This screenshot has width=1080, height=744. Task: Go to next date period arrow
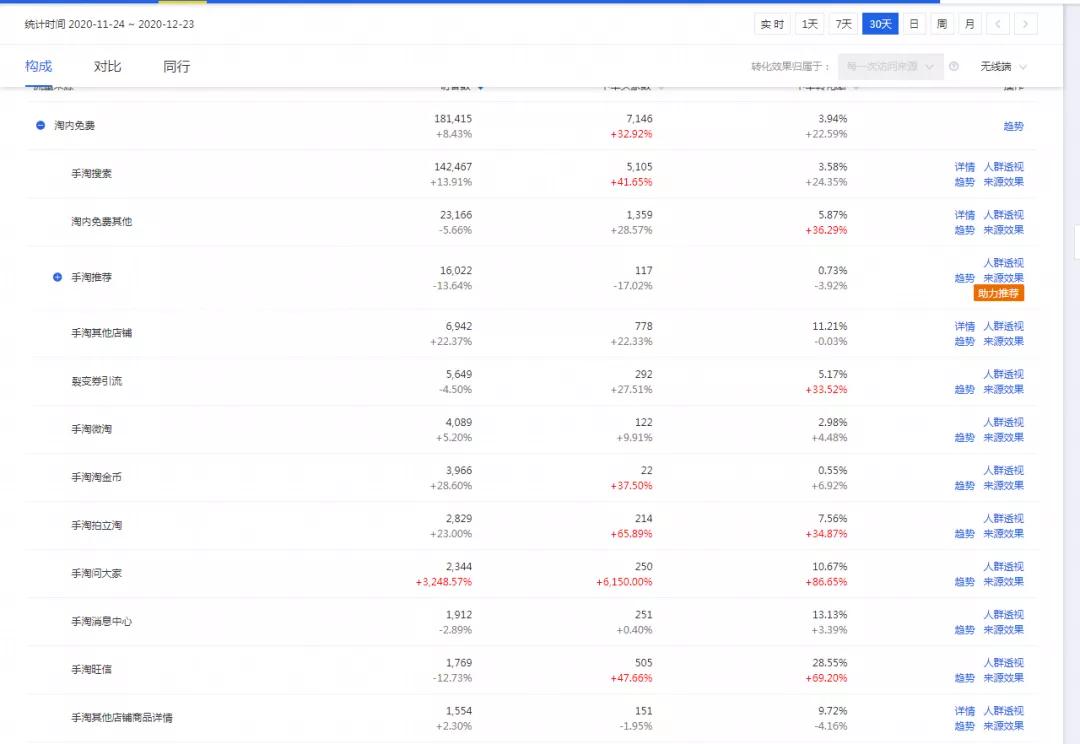[1026, 24]
